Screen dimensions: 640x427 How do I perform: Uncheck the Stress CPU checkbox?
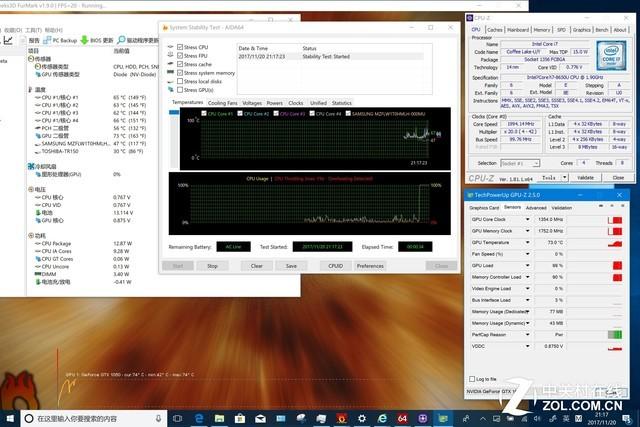coord(179,47)
